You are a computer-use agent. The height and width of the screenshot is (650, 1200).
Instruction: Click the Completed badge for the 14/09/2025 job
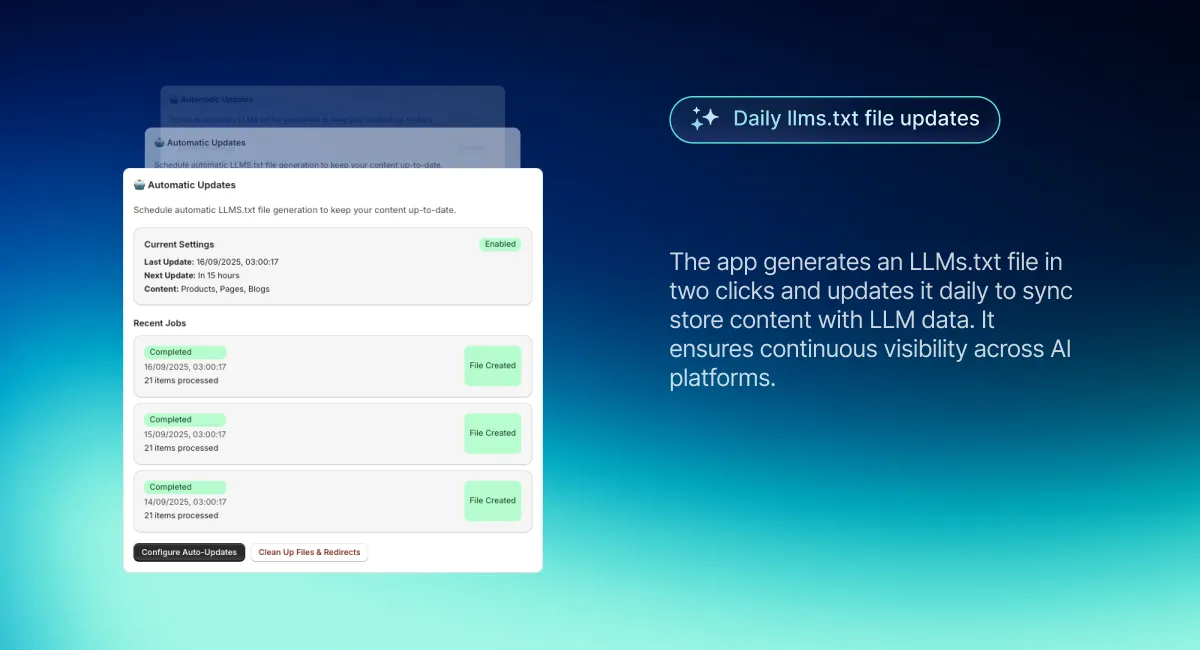point(185,487)
